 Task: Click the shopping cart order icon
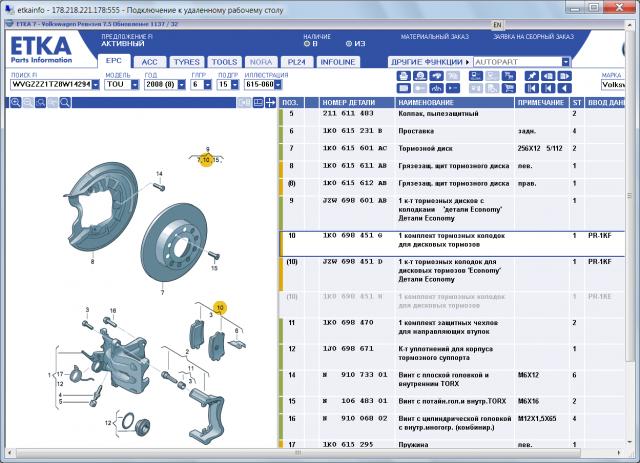[x=509, y=88]
